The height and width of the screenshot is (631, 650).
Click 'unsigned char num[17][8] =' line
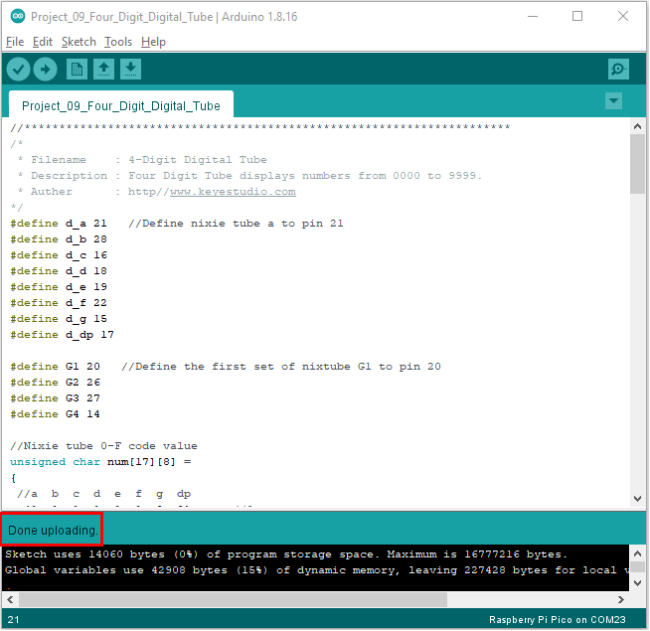click(x=101, y=461)
